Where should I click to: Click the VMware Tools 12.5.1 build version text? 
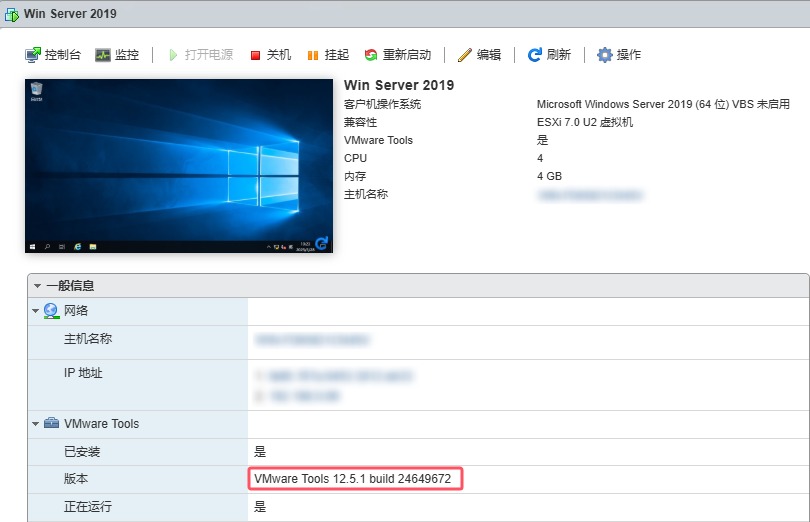[353, 480]
